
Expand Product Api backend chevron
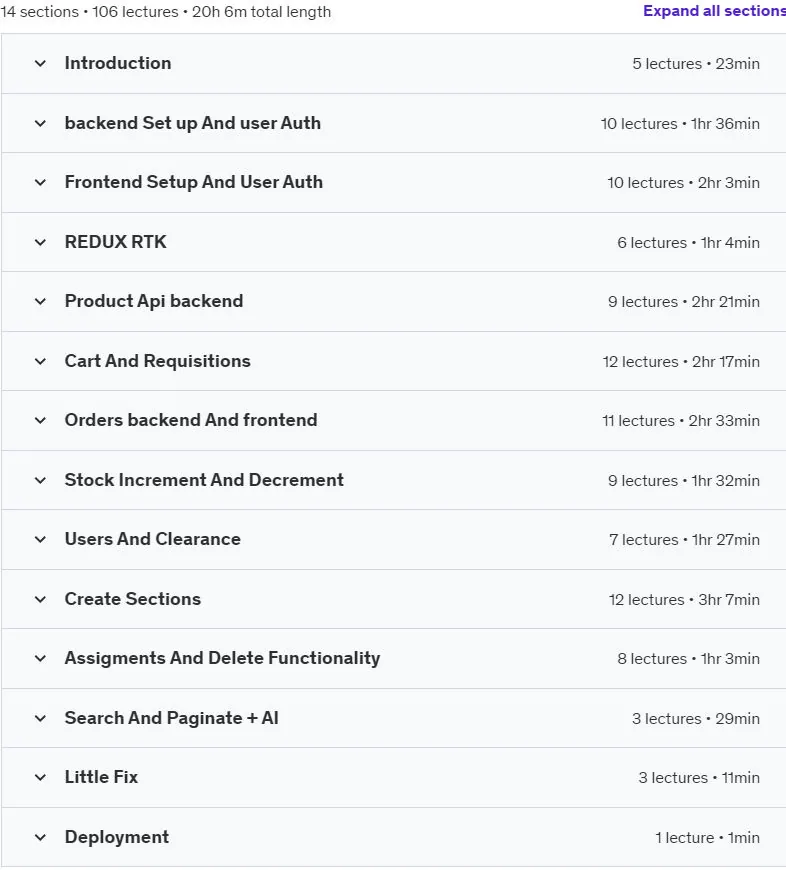40,302
